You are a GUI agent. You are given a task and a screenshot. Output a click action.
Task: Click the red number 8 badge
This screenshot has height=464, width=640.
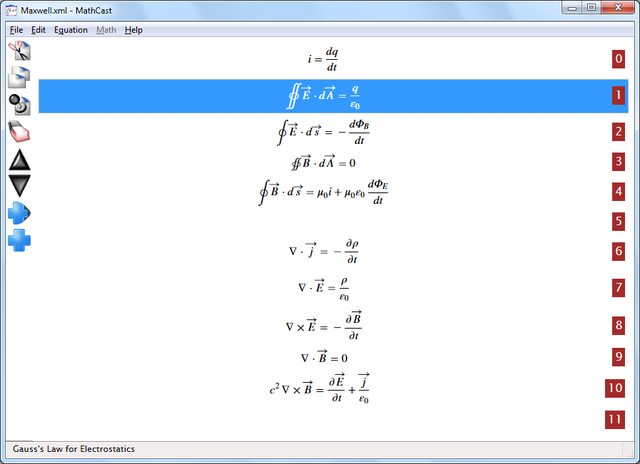coord(618,326)
